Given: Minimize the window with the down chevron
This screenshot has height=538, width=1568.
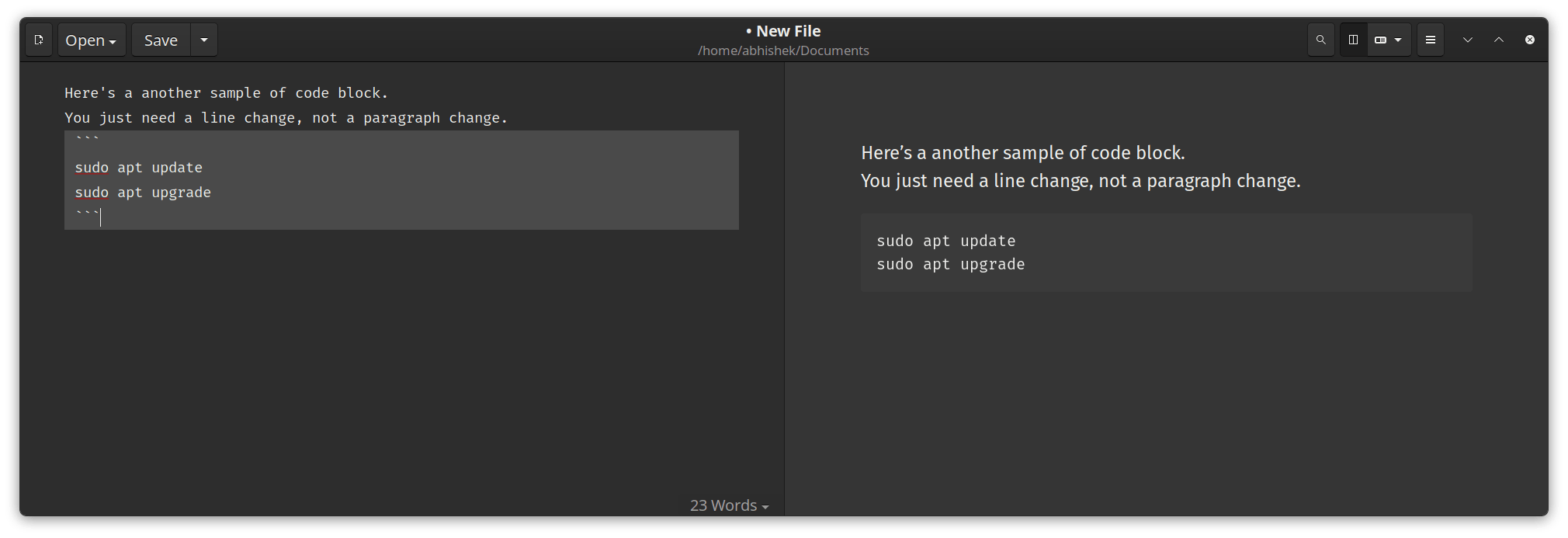Looking at the screenshot, I should 1468,40.
